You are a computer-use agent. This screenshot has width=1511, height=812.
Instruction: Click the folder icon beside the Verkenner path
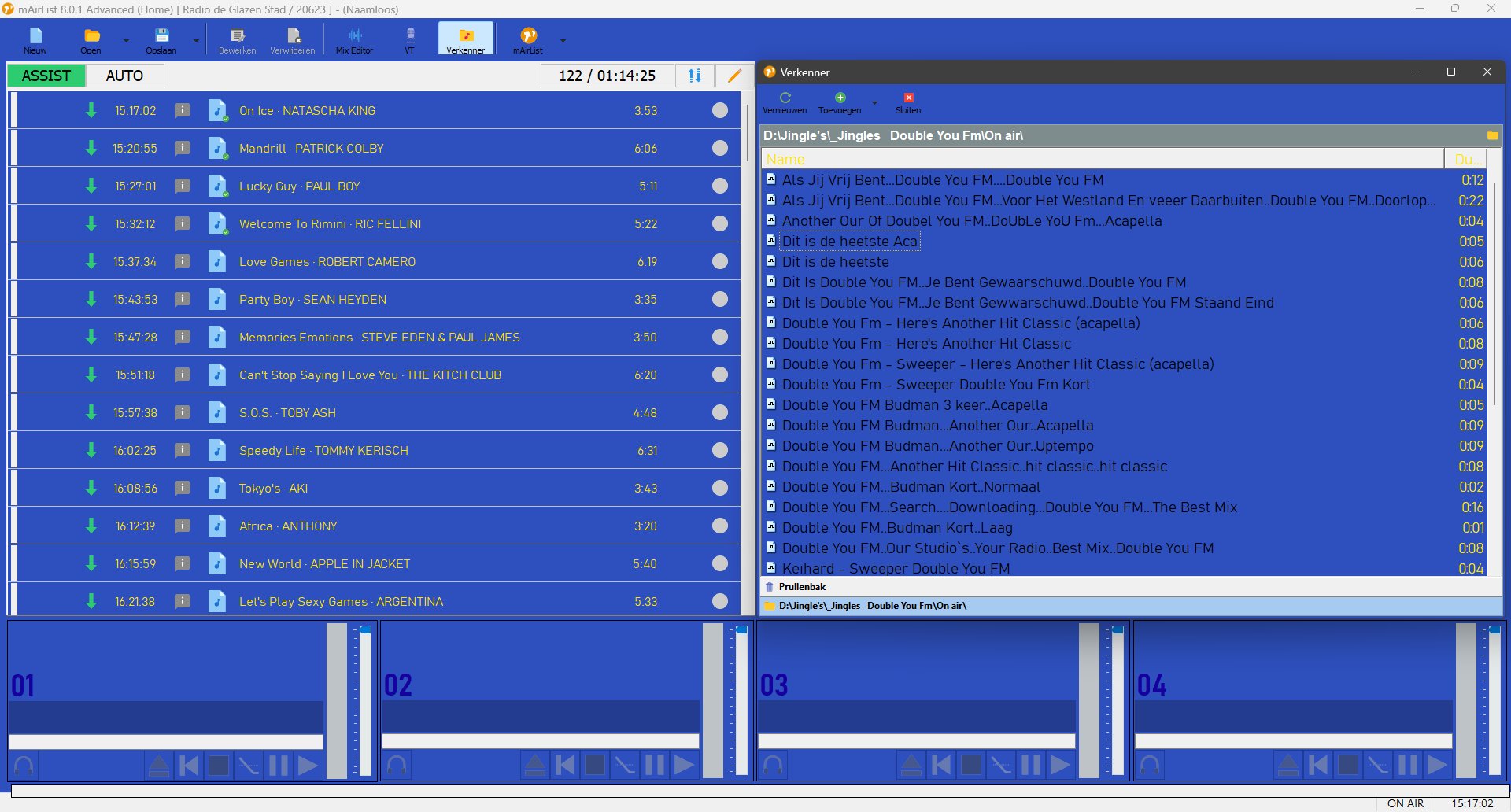[1492, 136]
